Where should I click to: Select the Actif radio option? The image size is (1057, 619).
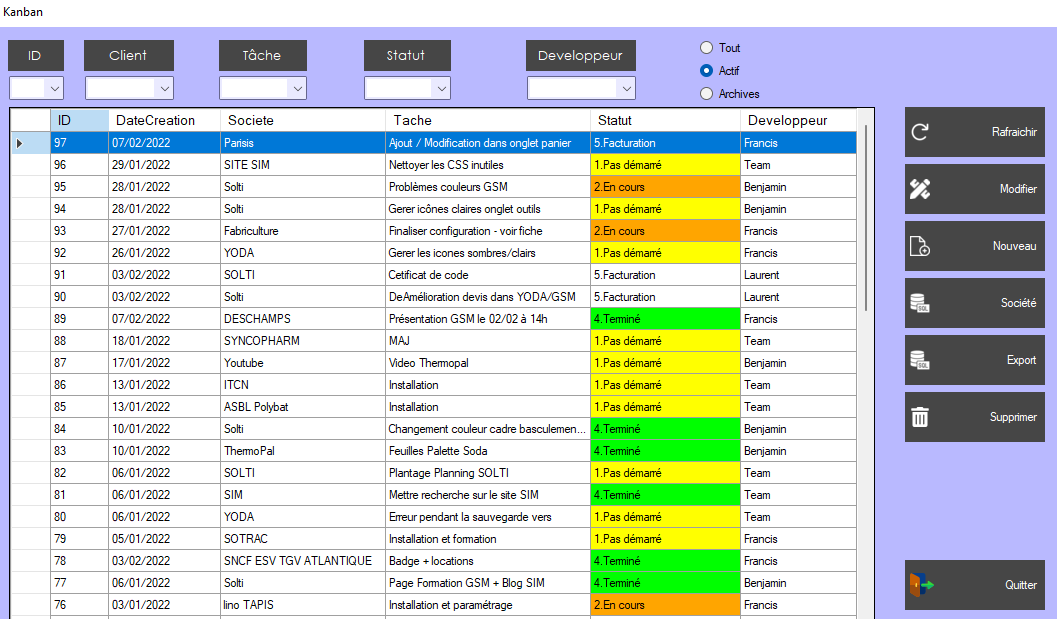[x=706, y=71]
